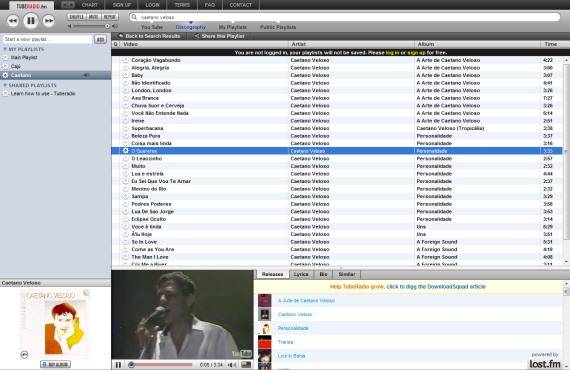Click the track list scroll-up arrow
This screenshot has width=570, height=370.
[566, 60]
